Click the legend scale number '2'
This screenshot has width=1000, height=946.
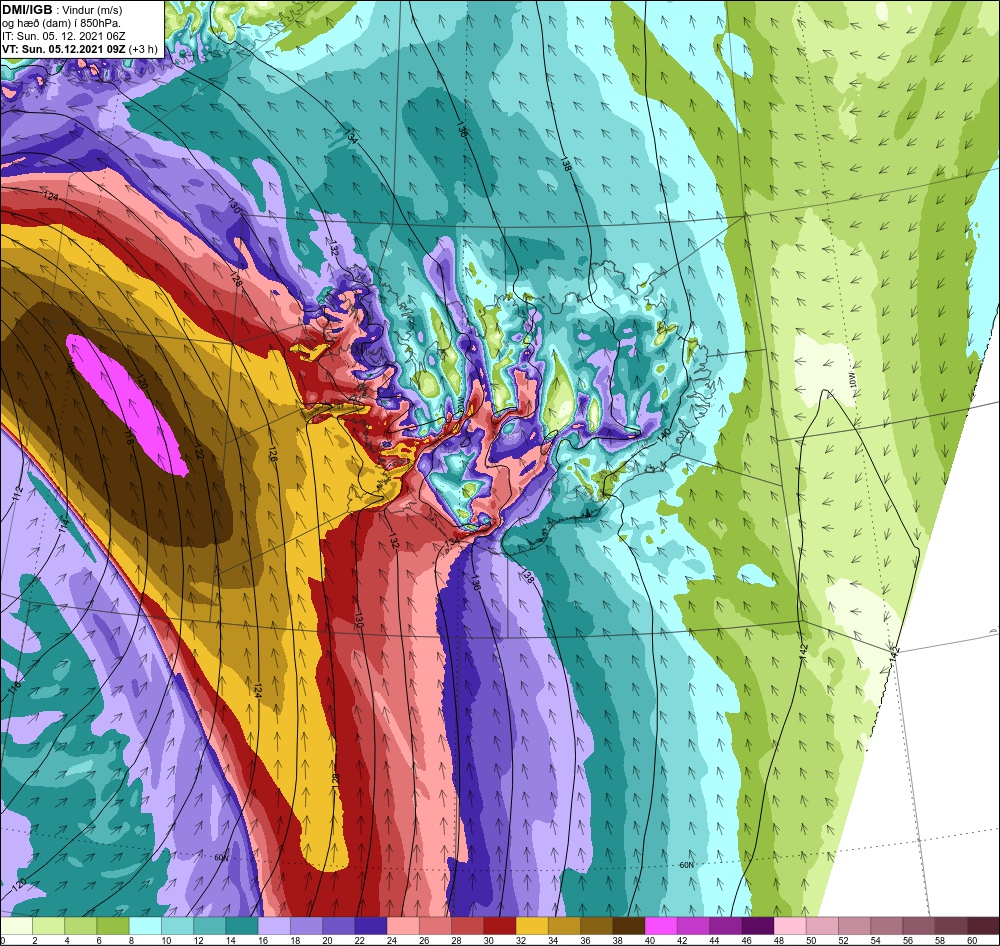(x=34, y=940)
